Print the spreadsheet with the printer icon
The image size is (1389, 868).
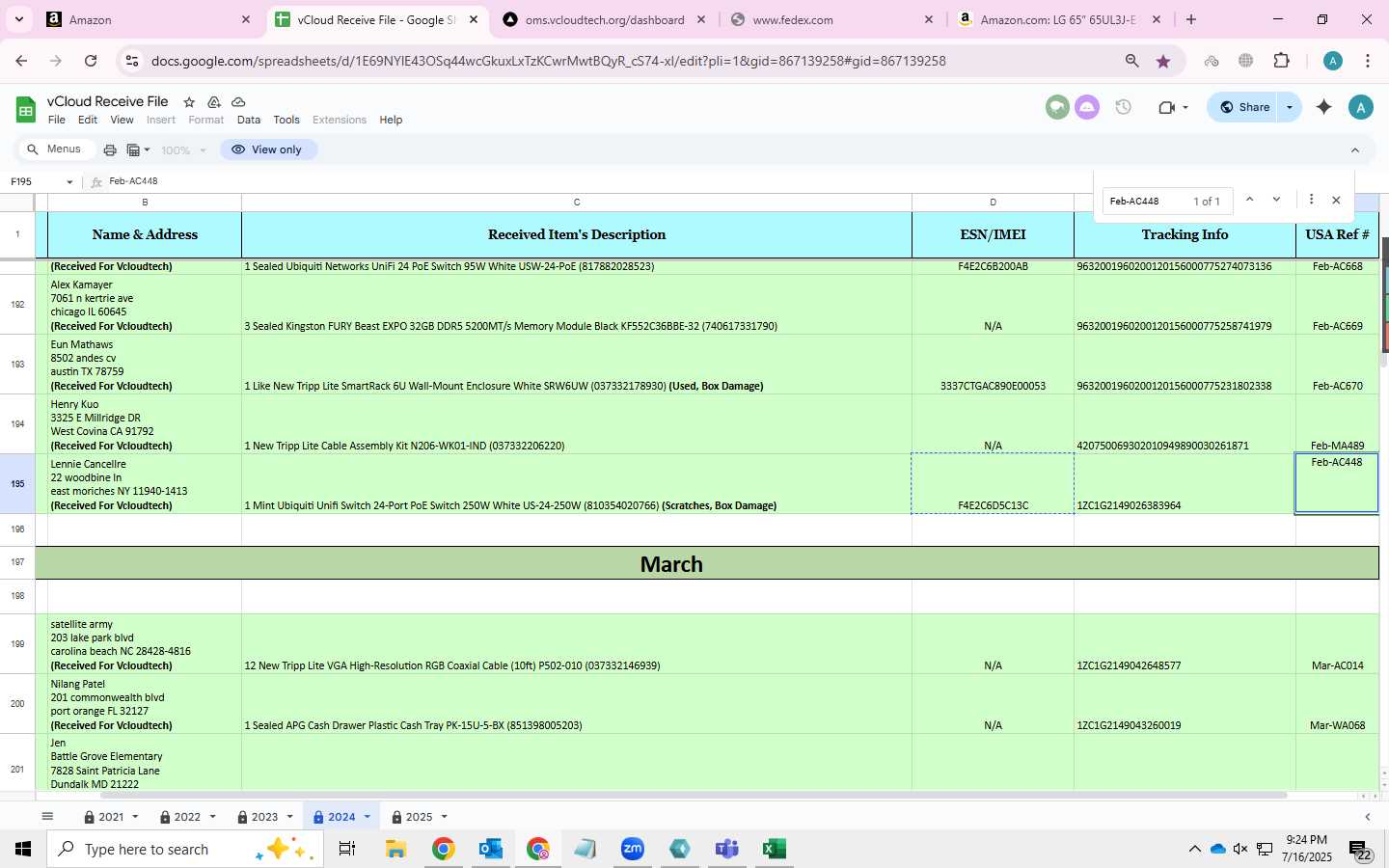[110, 149]
